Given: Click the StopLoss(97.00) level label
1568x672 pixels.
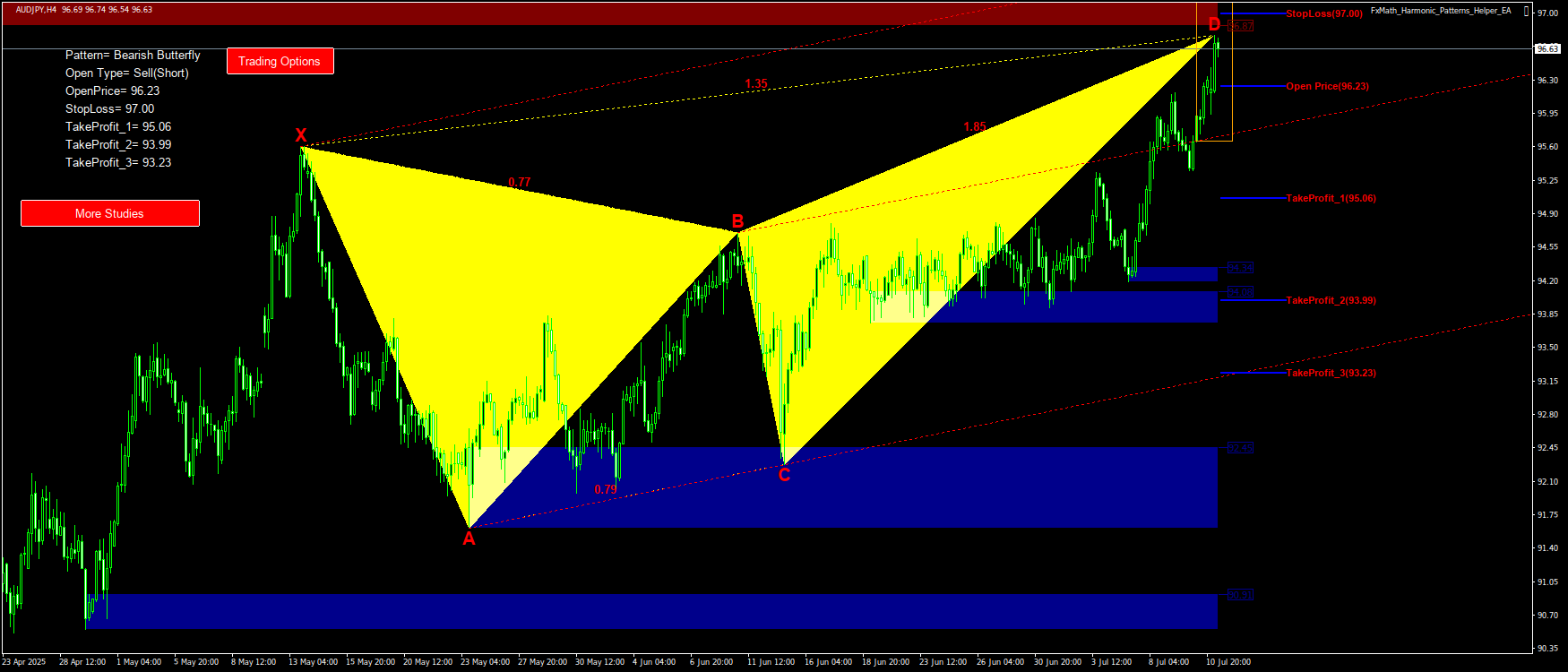Looking at the screenshot, I should [1323, 14].
